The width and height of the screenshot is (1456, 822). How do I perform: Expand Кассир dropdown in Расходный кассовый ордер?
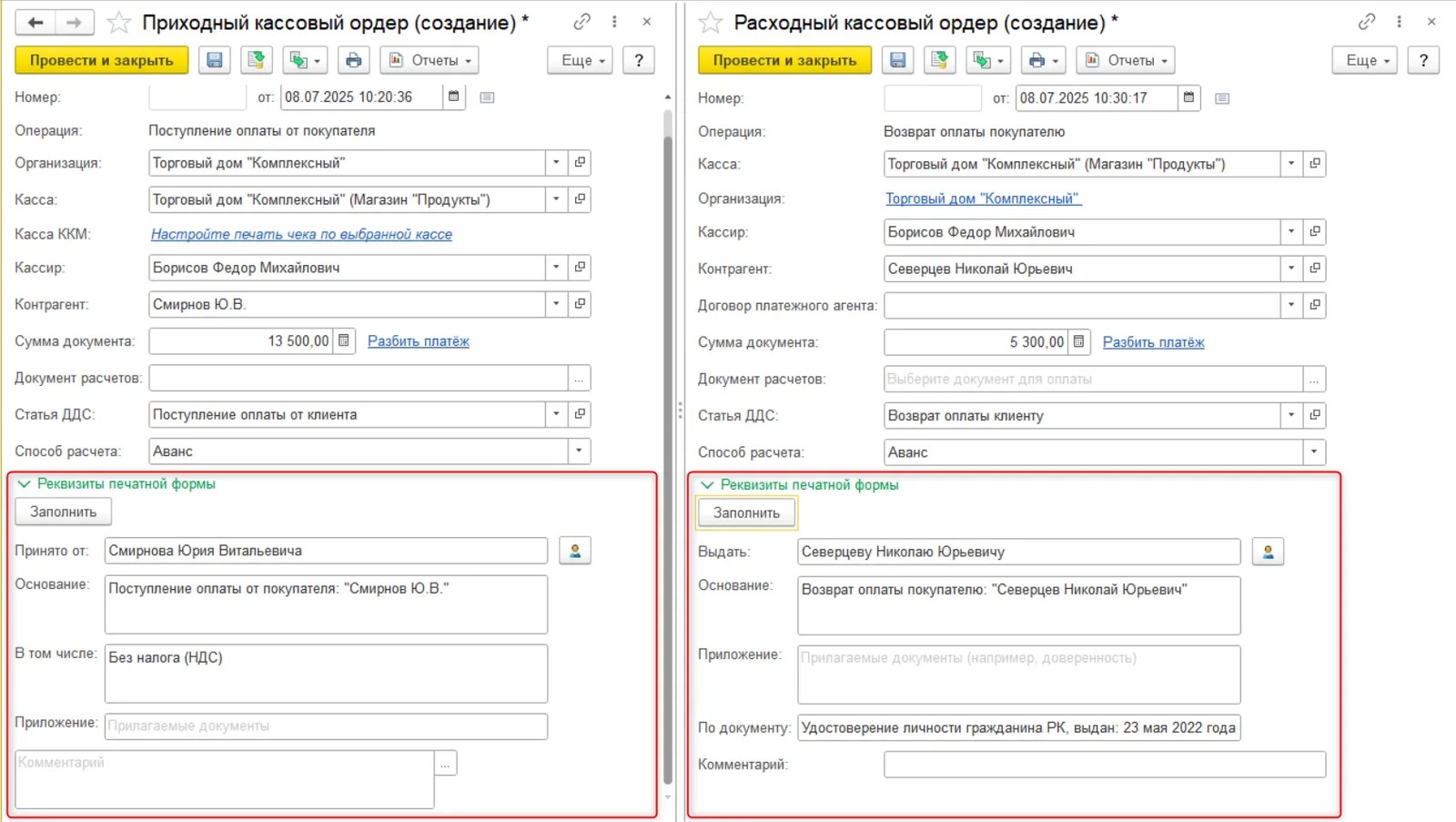pyautogui.click(x=1291, y=232)
